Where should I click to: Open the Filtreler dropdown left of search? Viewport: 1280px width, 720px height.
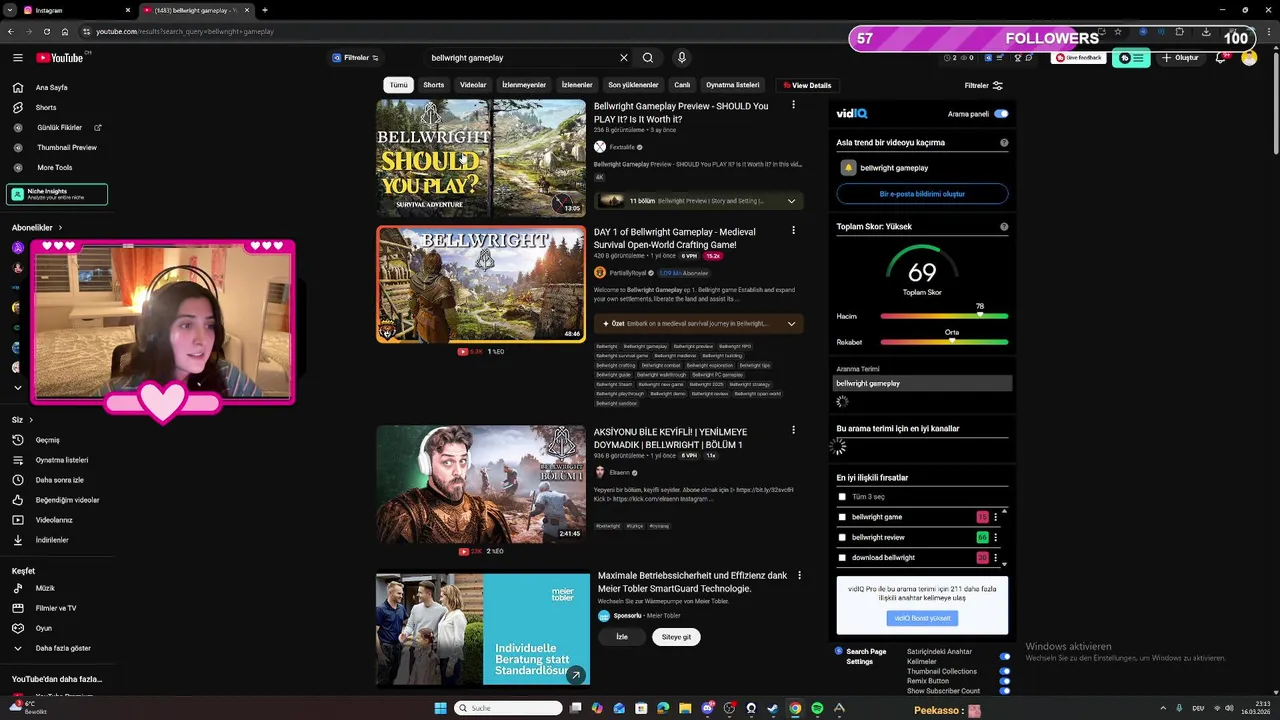click(x=355, y=58)
